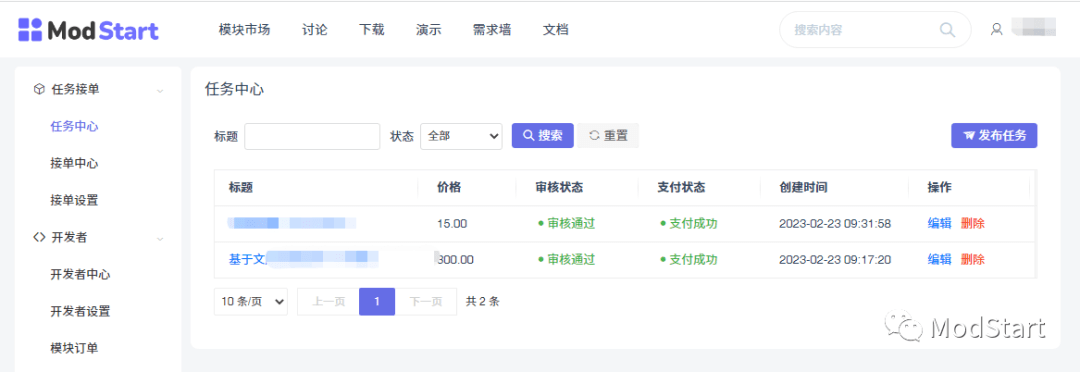Click the 搜索 button
Viewport: 1080px width, 372px height.
click(x=543, y=136)
